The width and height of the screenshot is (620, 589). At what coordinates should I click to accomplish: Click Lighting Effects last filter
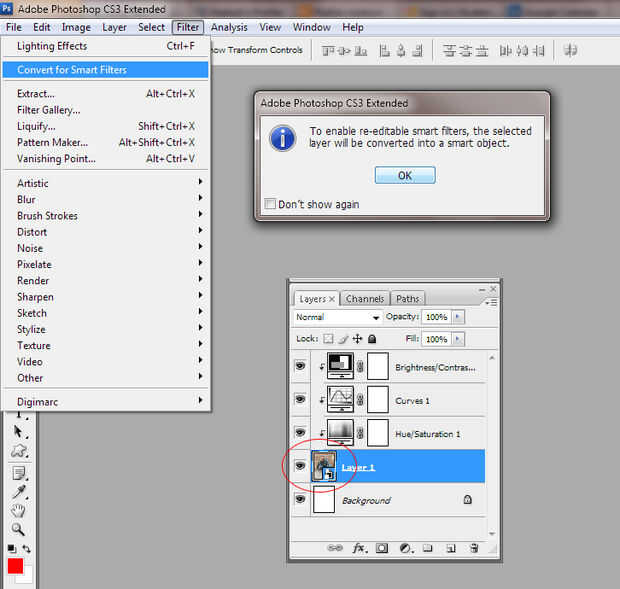pos(106,46)
